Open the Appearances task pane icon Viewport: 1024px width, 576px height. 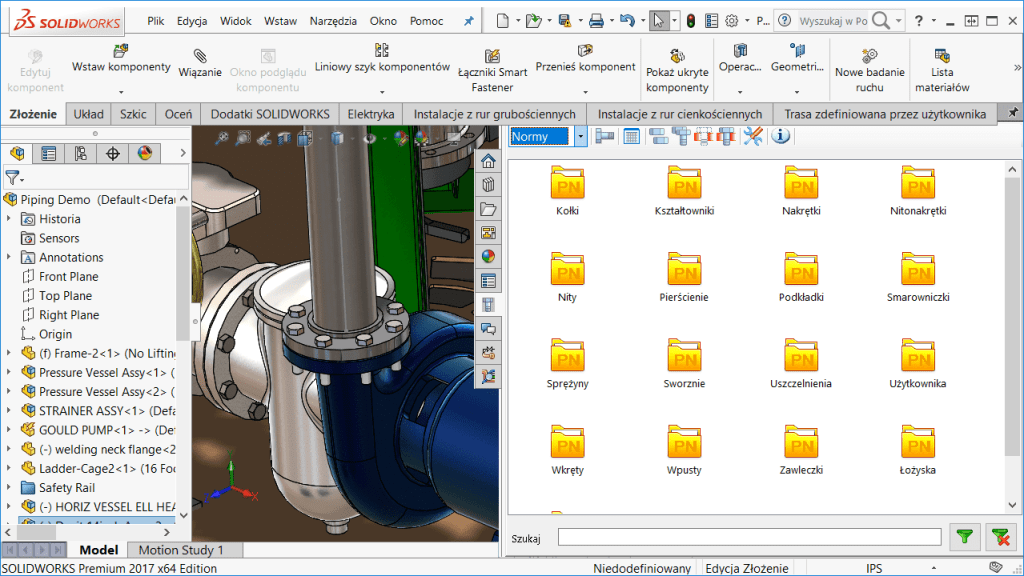click(x=488, y=257)
